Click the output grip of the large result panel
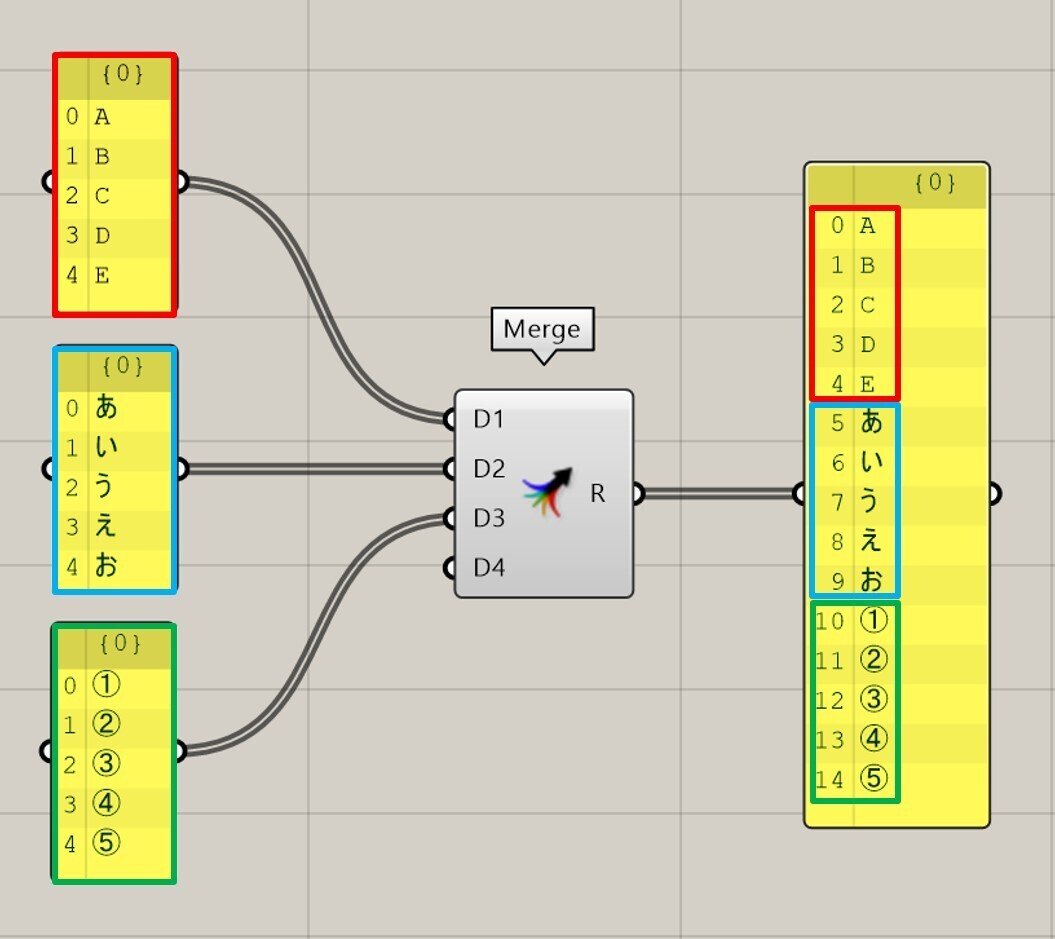The image size is (1055, 939). click(x=996, y=493)
